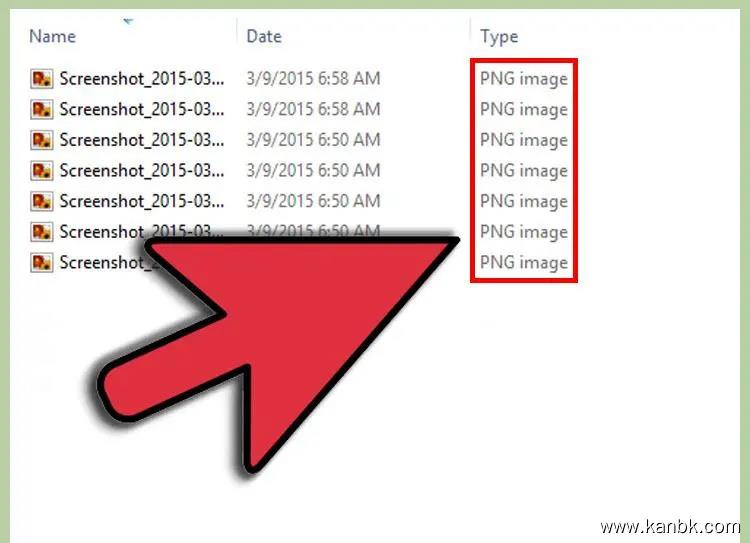Click the second Screenshot file's image icon
Viewport: 750px width, 543px height.
pos(42,109)
